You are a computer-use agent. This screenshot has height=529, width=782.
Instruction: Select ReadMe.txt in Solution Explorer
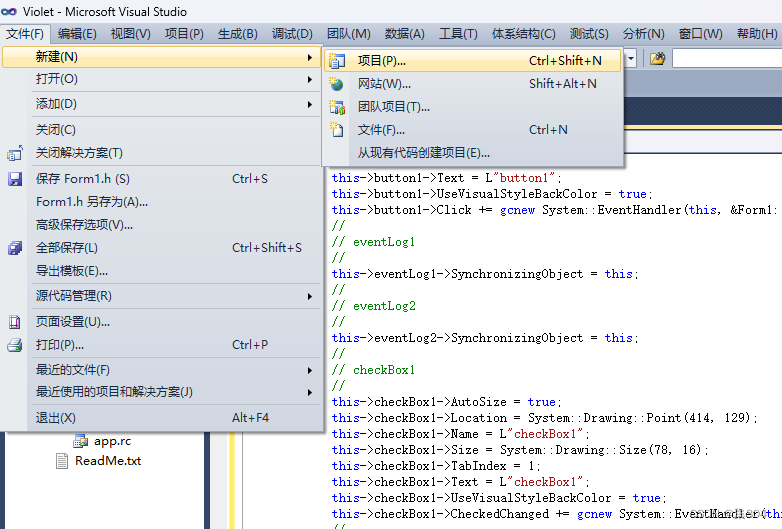point(108,461)
